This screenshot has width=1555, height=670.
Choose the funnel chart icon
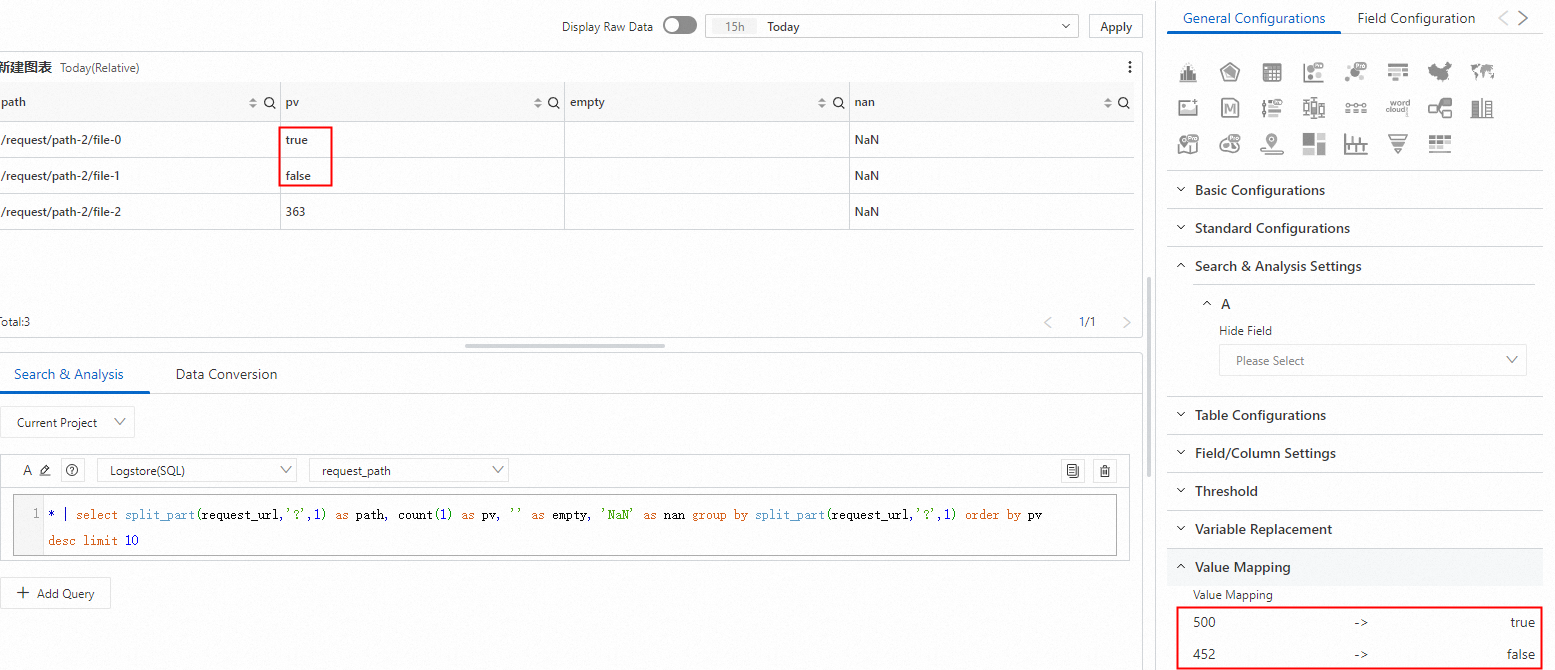point(1398,144)
